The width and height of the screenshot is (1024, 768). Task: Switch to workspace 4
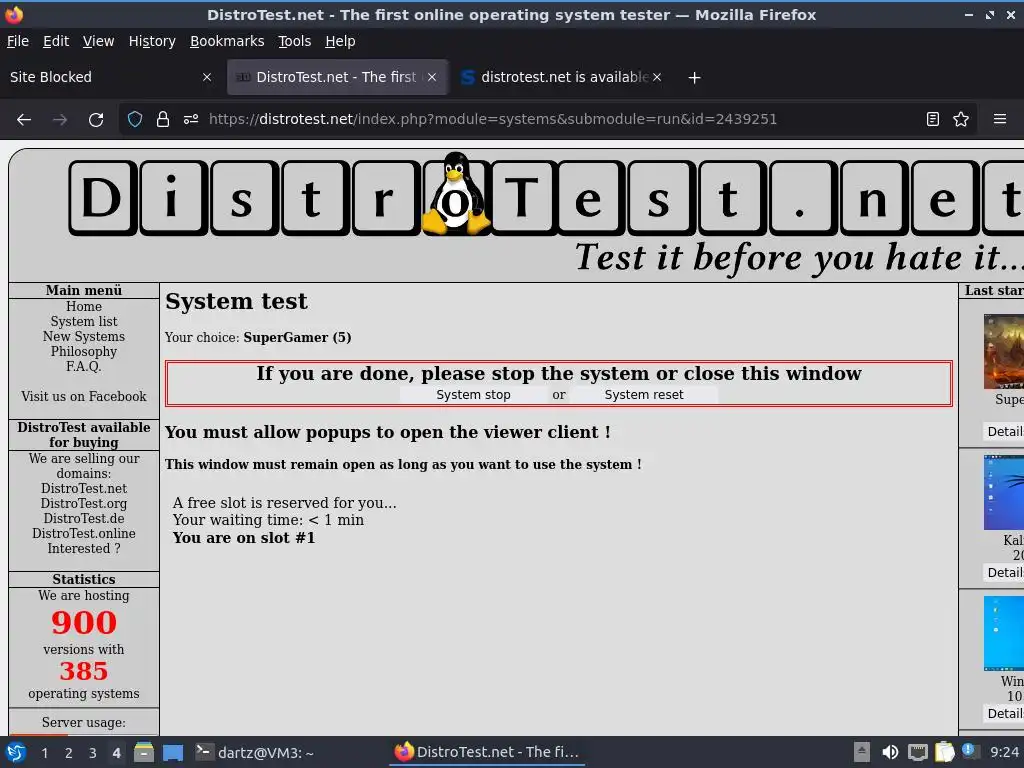click(x=116, y=753)
